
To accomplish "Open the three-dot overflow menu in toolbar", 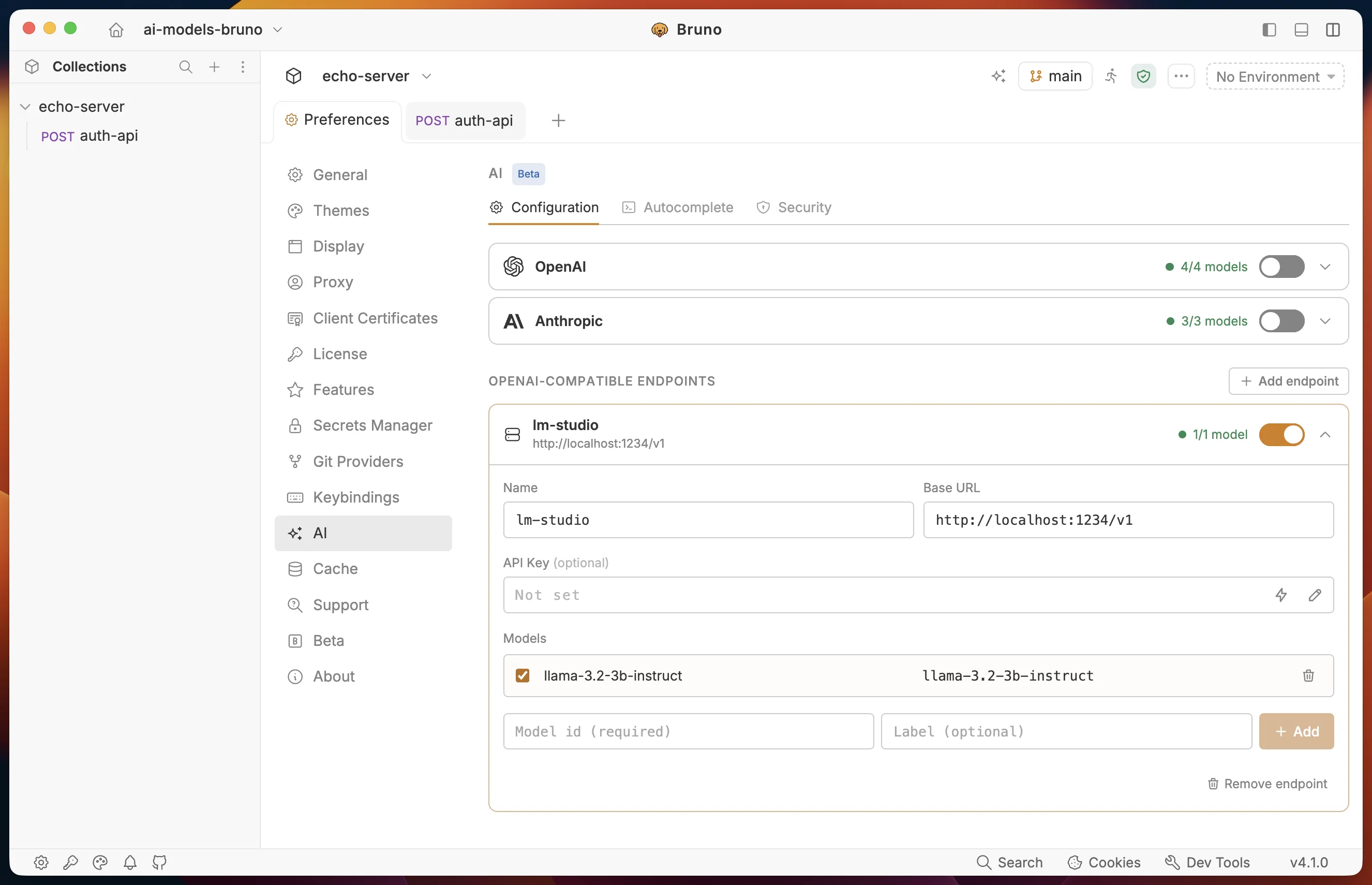I will coord(1181,76).
